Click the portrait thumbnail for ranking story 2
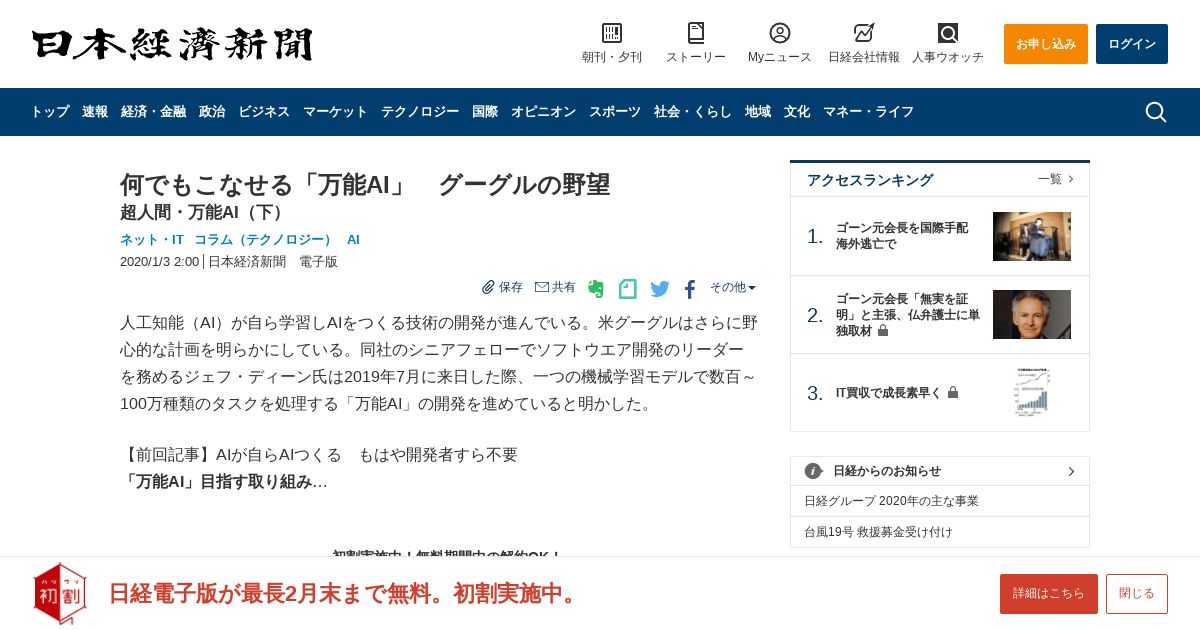Viewport: 1200px width, 630px height. (1032, 315)
